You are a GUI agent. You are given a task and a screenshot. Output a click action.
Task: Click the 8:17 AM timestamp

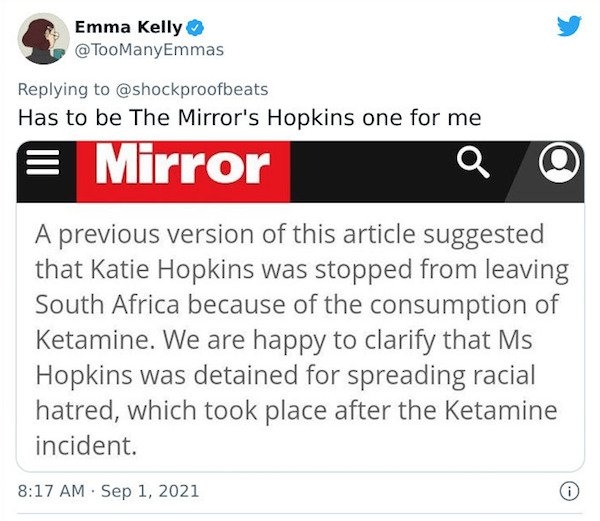(x=48, y=490)
